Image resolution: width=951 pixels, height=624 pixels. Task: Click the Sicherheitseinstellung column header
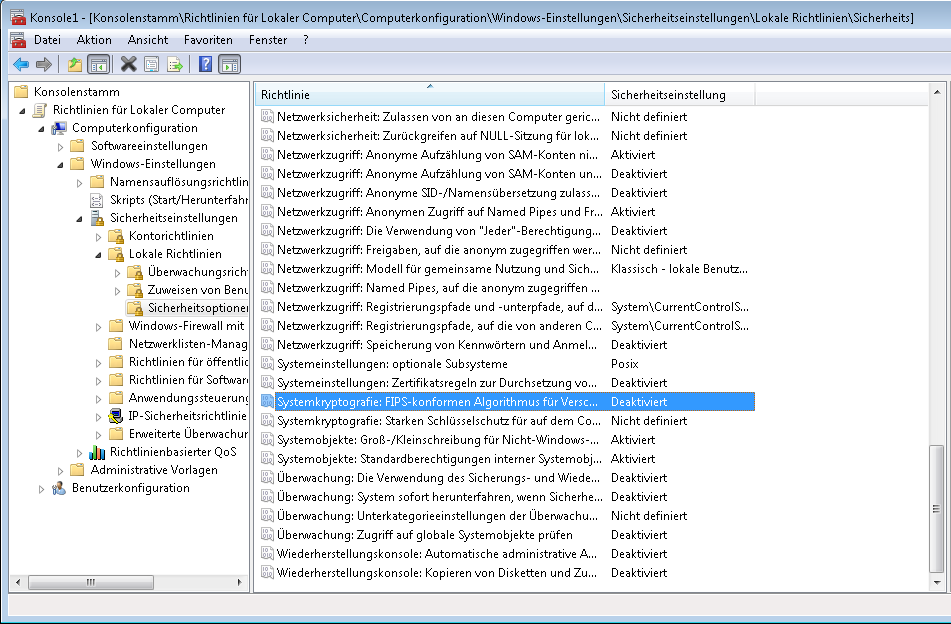pyautogui.click(x=667, y=95)
